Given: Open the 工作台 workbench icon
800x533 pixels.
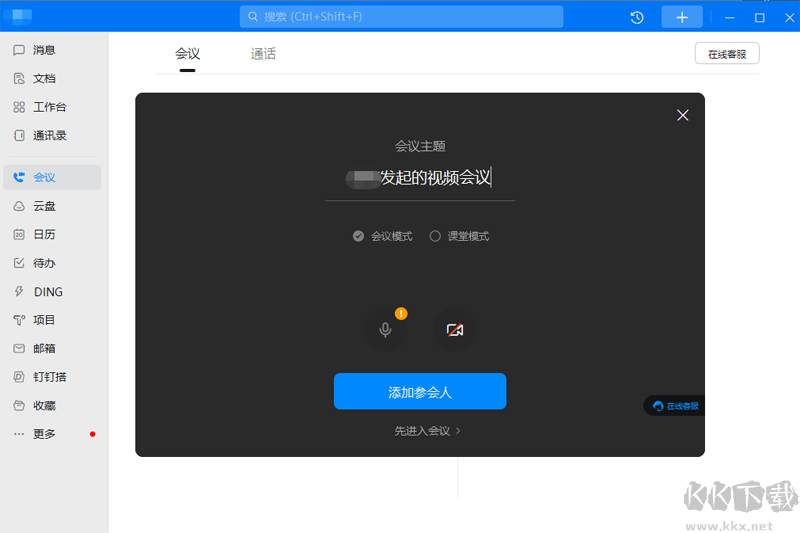Looking at the screenshot, I should 19,107.
